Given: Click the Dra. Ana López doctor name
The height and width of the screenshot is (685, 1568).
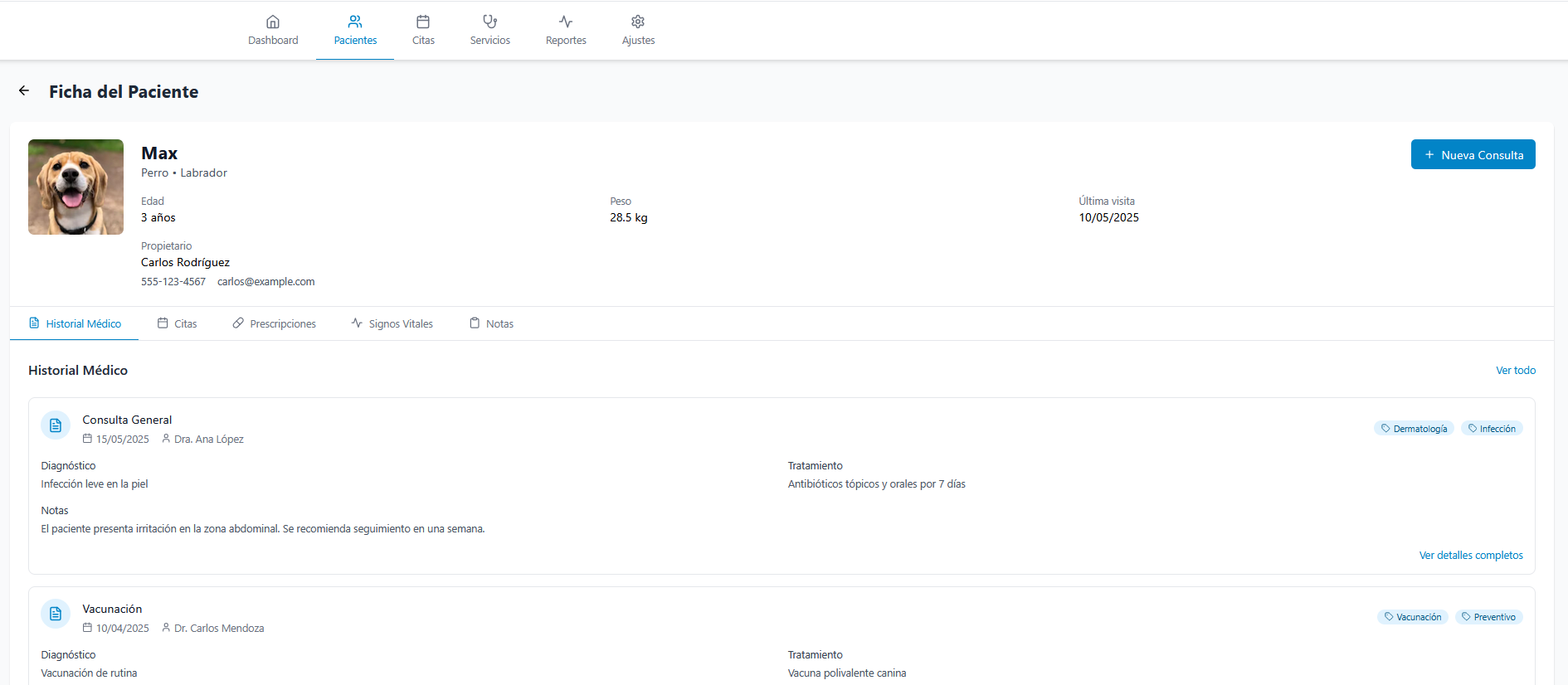Looking at the screenshot, I should 209,440.
